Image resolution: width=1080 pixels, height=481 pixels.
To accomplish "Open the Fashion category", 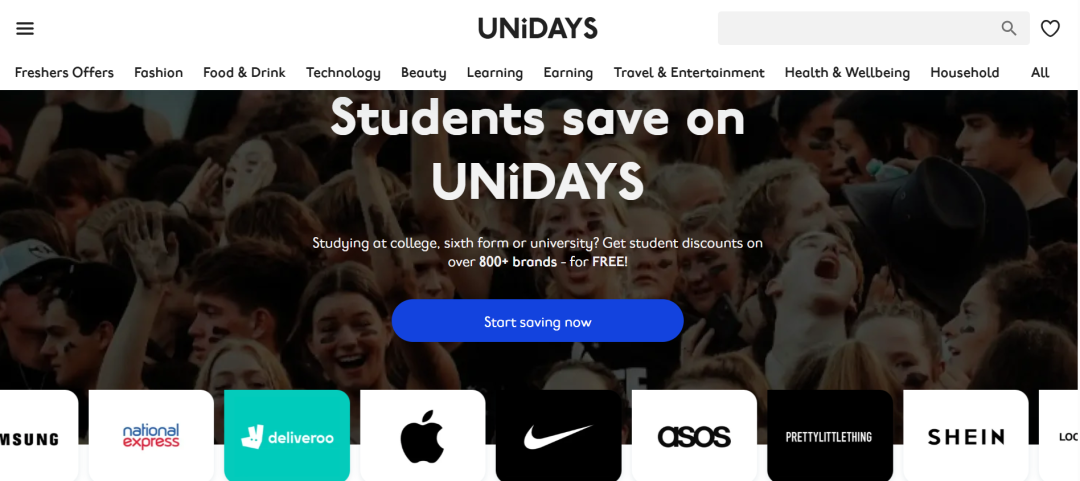I will 158,72.
